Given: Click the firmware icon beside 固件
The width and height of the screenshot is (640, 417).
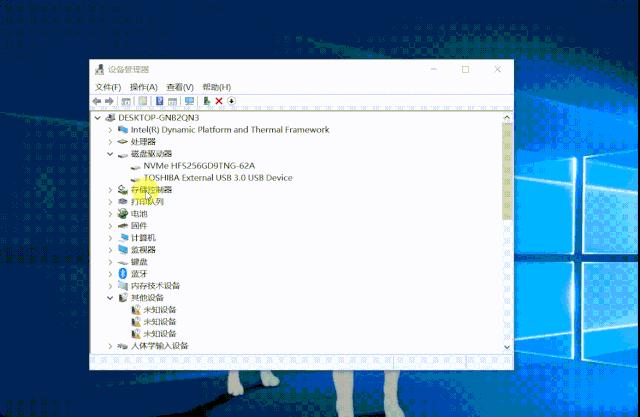Looking at the screenshot, I should (x=122, y=226).
